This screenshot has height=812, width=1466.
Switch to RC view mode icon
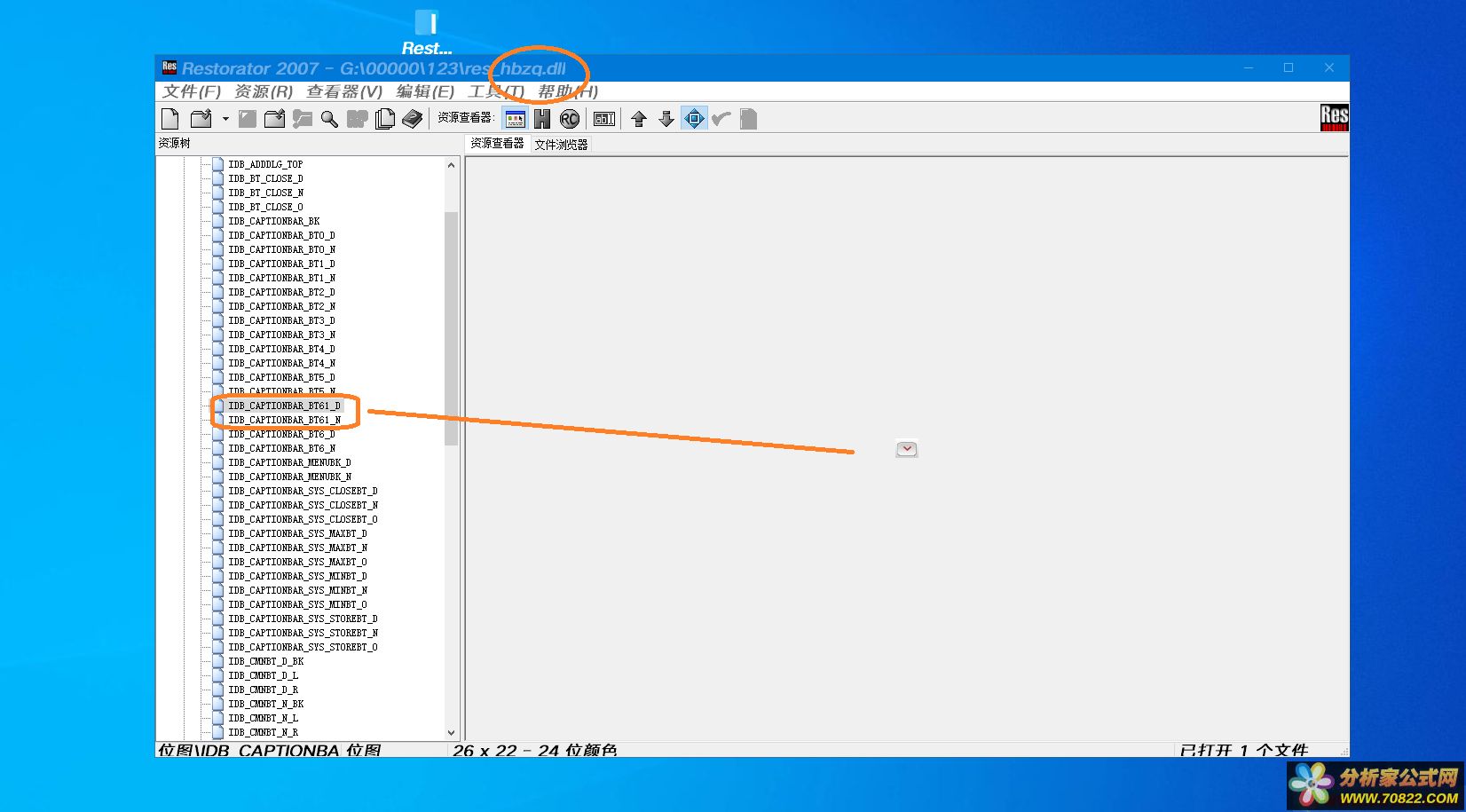(x=570, y=119)
